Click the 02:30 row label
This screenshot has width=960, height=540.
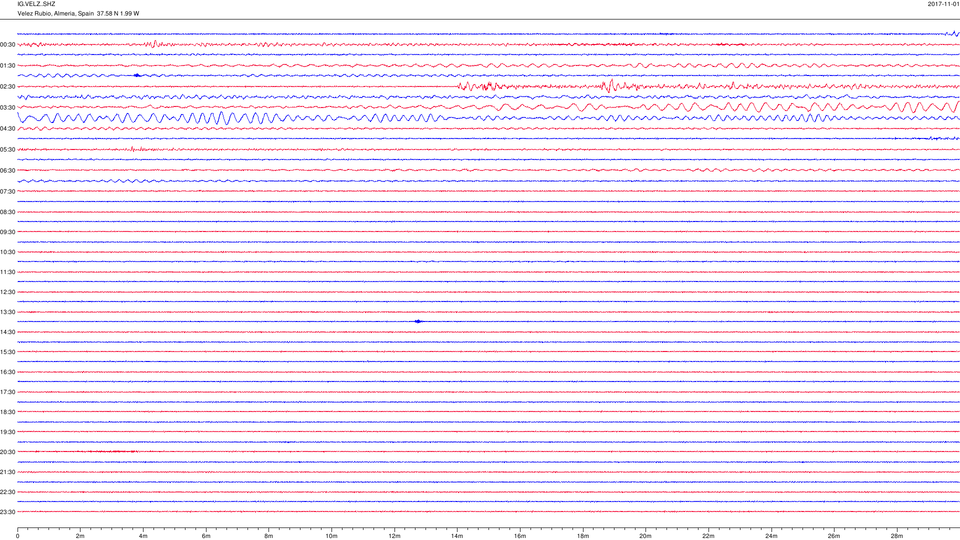click(x=8, y=87)
